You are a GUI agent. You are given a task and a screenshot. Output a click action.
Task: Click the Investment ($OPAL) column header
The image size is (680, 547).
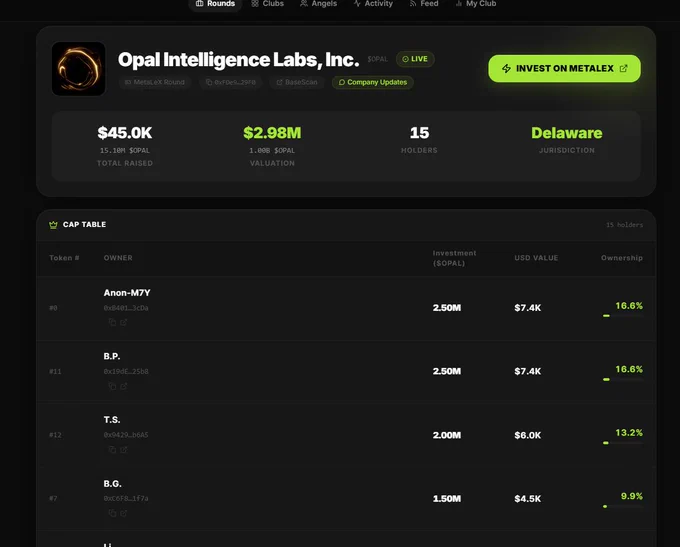coord(454,258)
